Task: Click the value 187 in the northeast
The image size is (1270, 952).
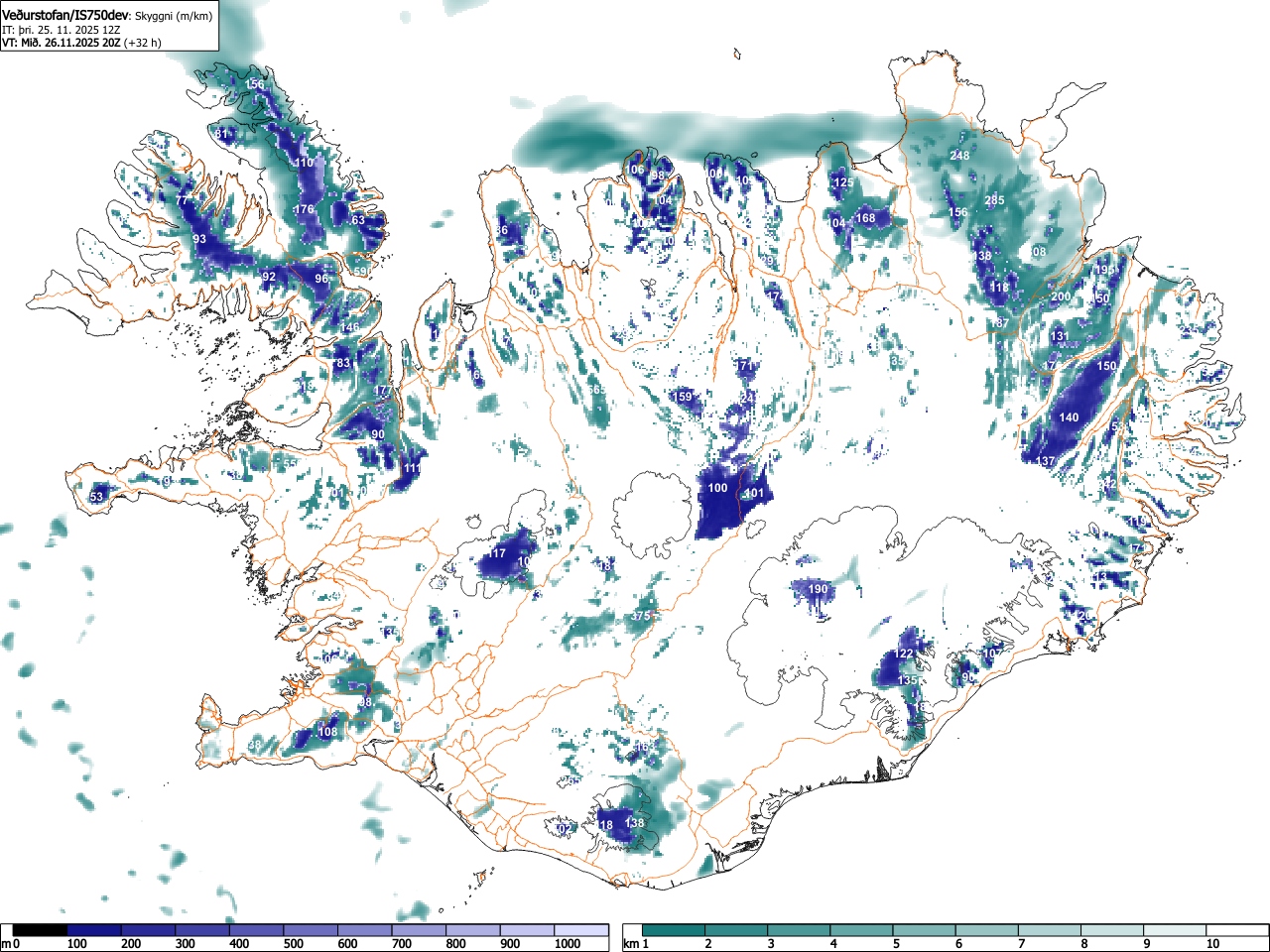Action: pos(1000,323)
